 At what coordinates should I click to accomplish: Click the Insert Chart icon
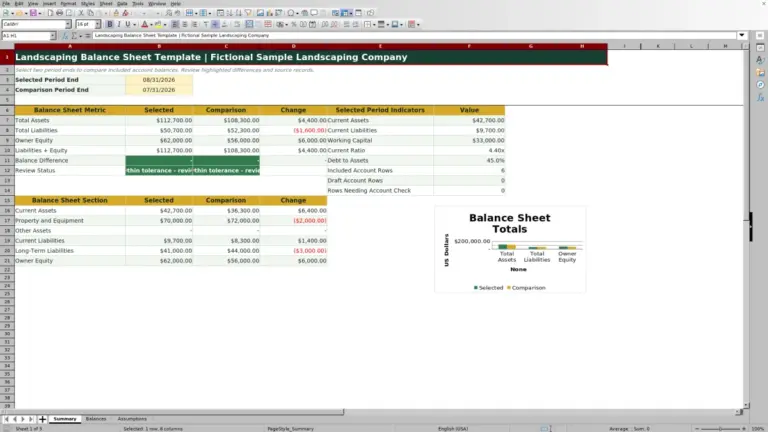coord(269,13)
